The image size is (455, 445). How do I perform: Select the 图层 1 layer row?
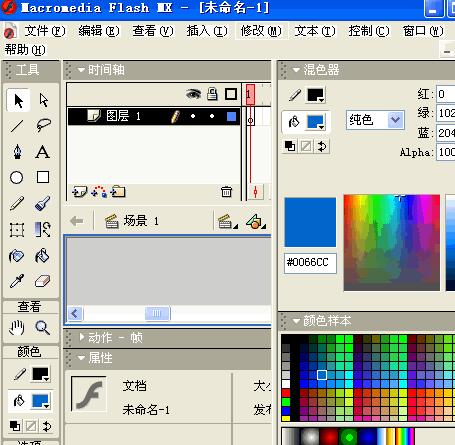[154, 116]
